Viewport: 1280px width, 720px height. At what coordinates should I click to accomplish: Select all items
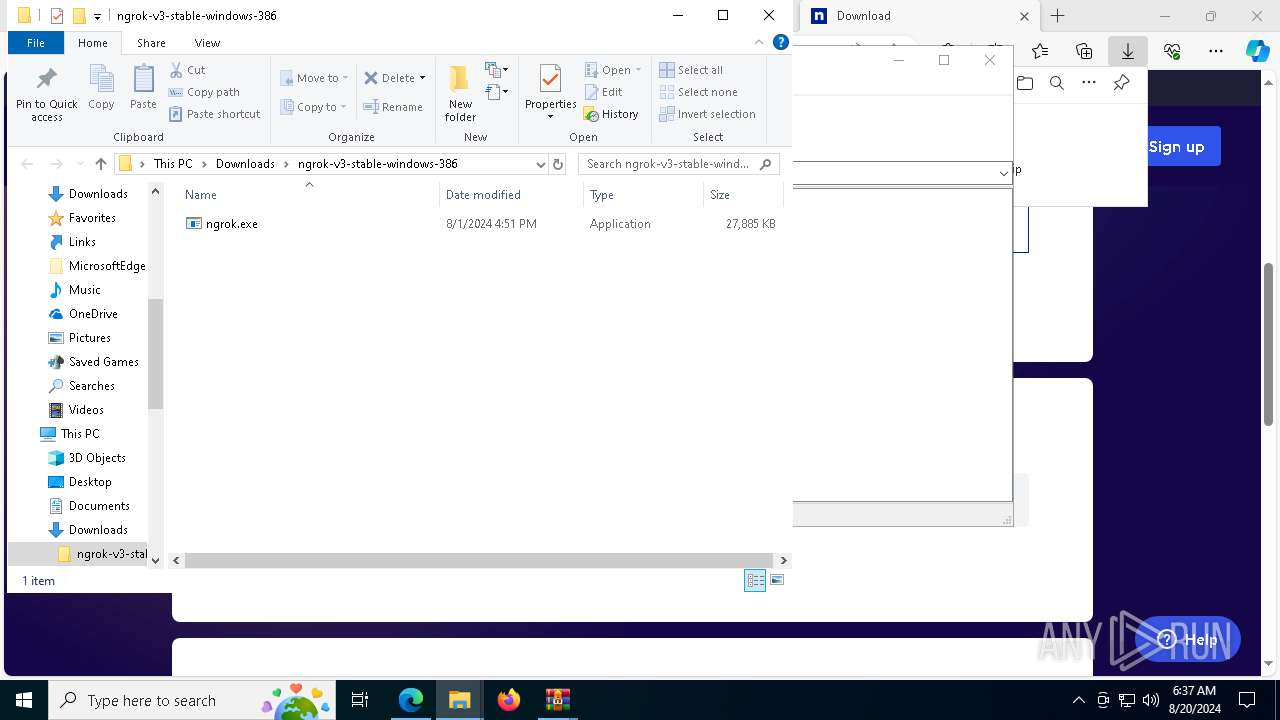[691, 70]
